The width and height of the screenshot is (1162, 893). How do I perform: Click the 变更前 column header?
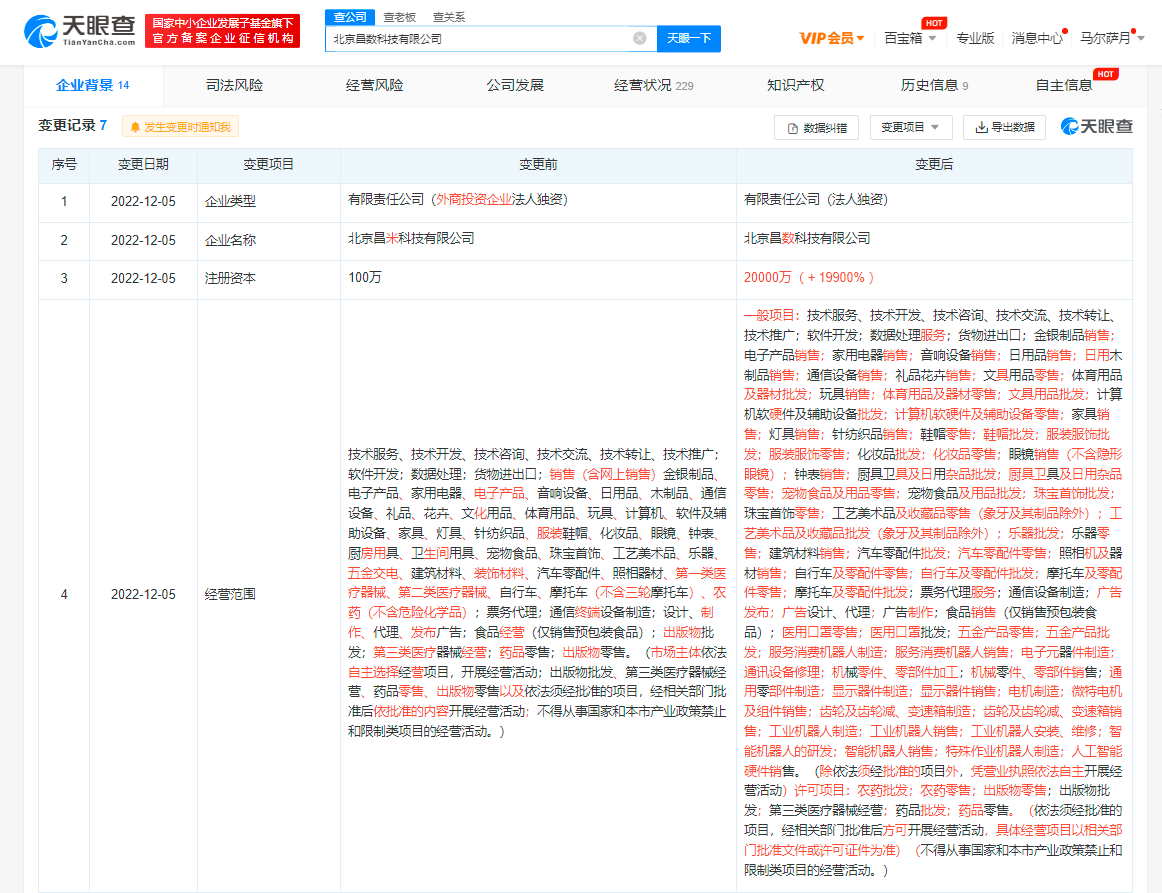pyautogui.click(x=538, y=165)
